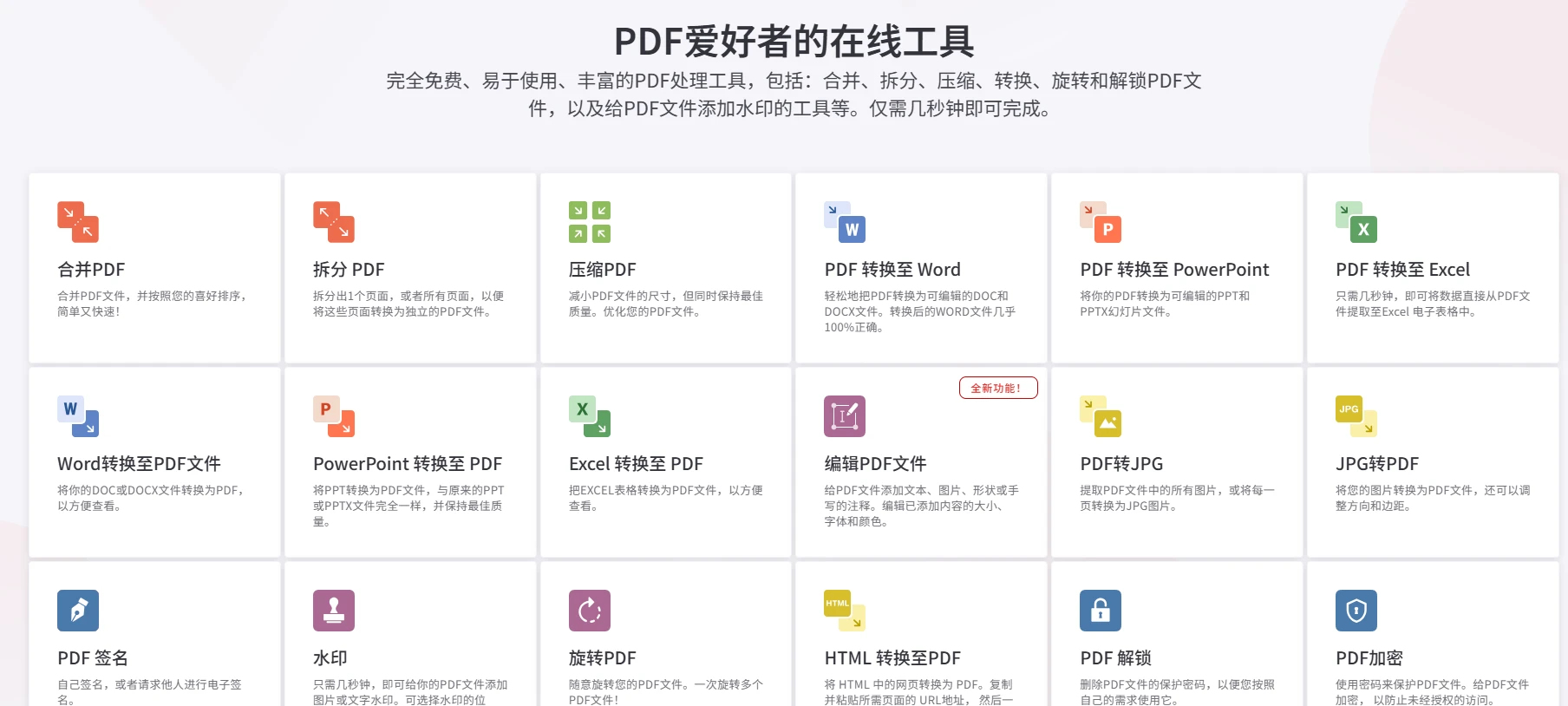Open the PDF 解锁 title link
The width and height of the screenshot is (1568, 706).
coord(1115,658)
